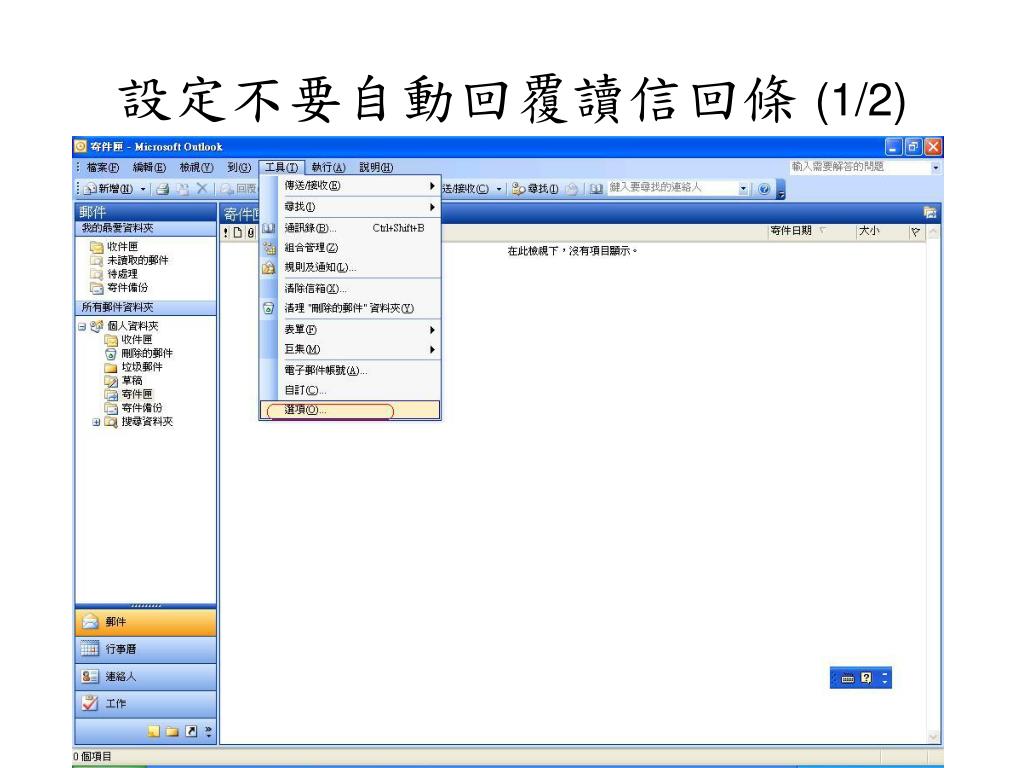Sort by the 大小 column header
Image resolution: width=1024 pixels, height=768 pixels.
pyautogui.click(x=882, y=231)
